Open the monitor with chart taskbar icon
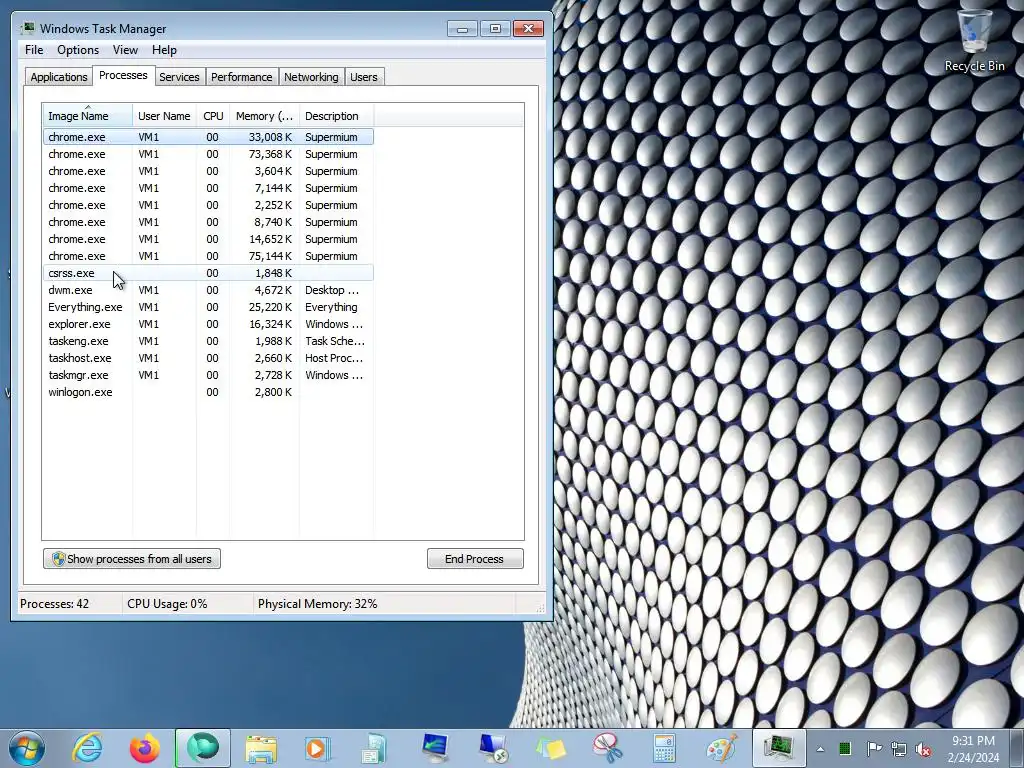This screenshot has height=768, width=1024. coord(434,748)
